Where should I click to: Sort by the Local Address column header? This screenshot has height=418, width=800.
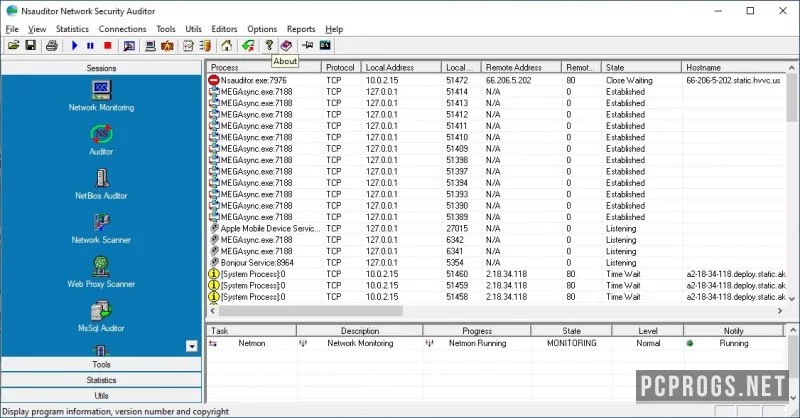[x=401, y=67]
